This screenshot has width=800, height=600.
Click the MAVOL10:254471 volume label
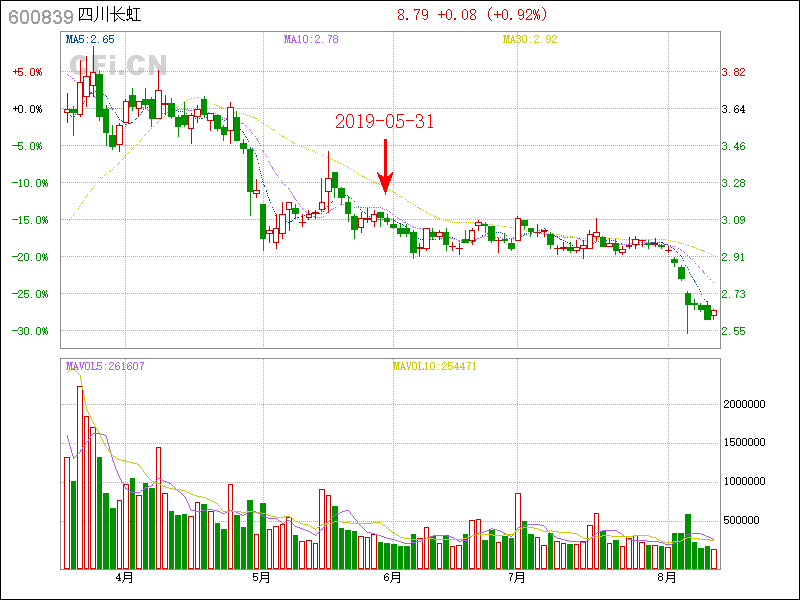coord(434,366)
